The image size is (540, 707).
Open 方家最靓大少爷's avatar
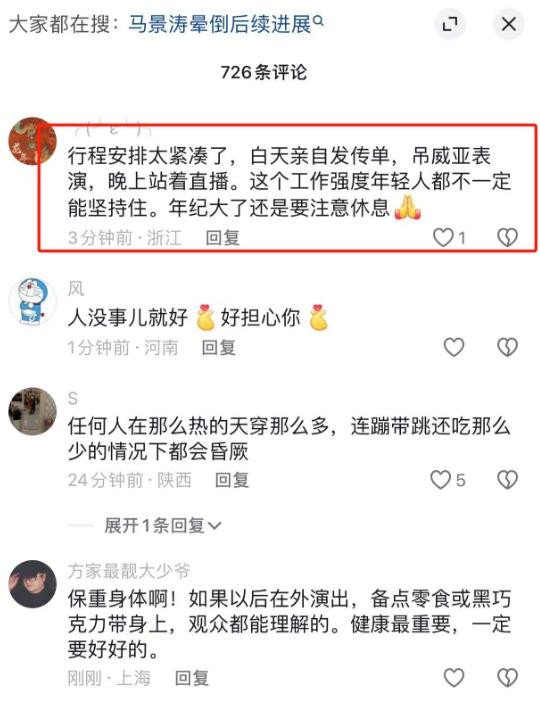[x=32, y=584]
